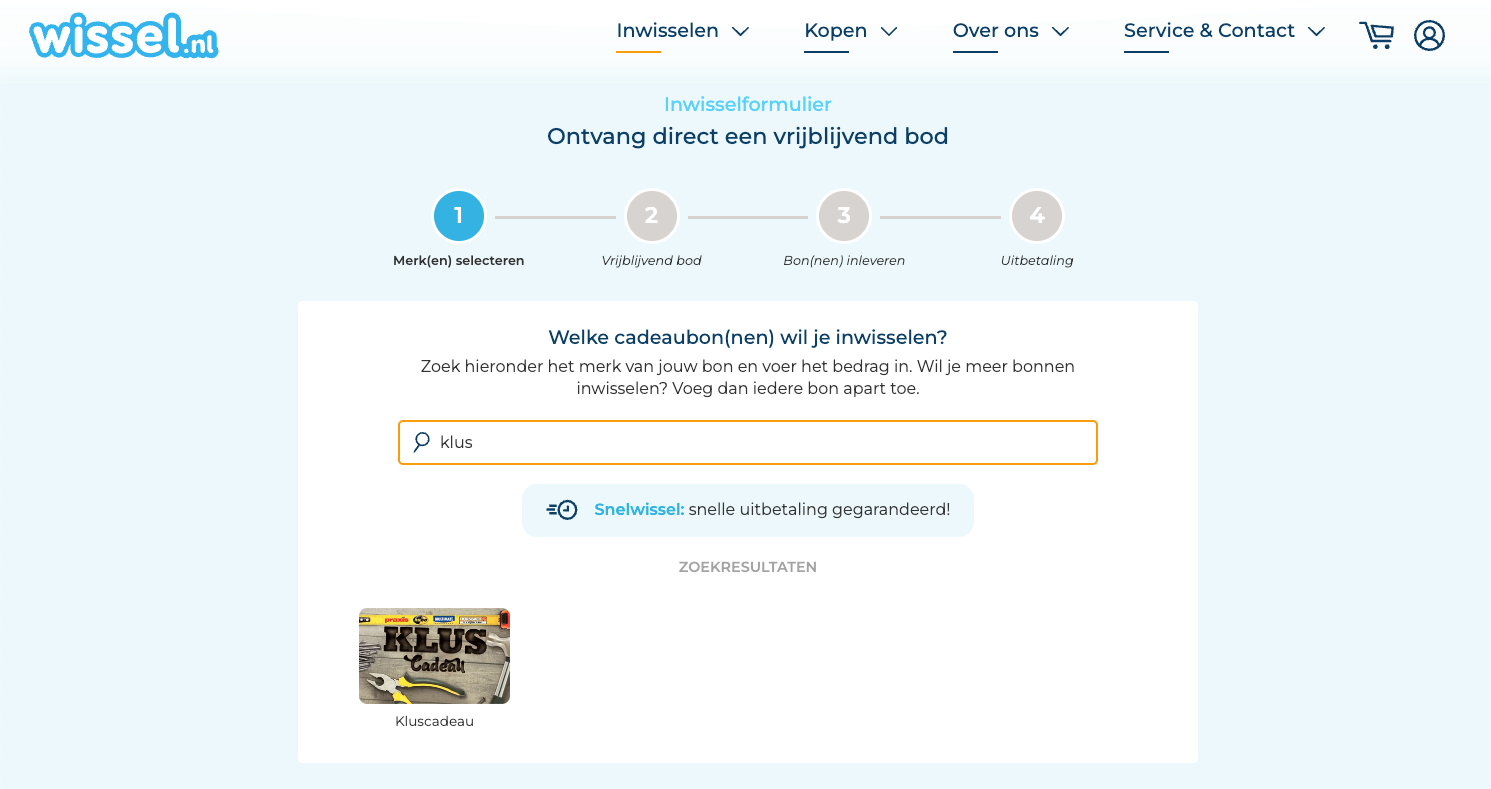Select step 4 Uitbetaling circle
The width and height of the screenshot is (1491, 789).
(1037, 216)
